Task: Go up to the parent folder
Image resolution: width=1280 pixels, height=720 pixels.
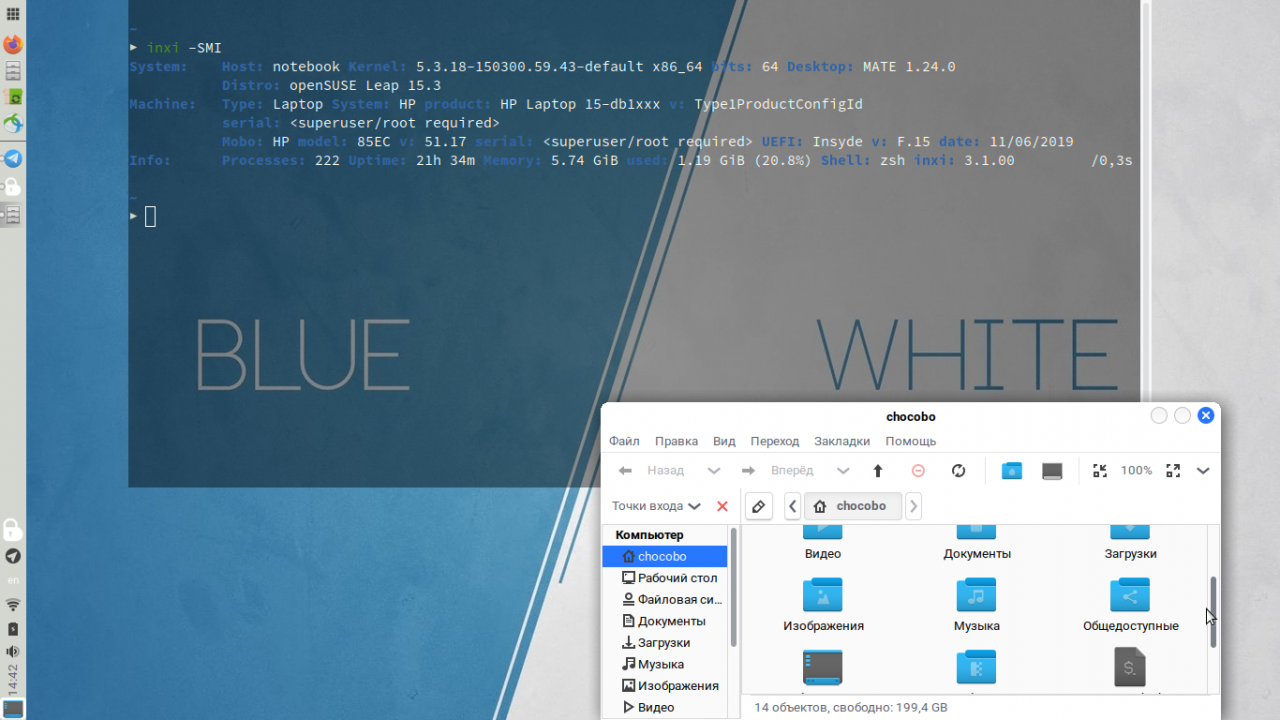Action: [878, 471]
